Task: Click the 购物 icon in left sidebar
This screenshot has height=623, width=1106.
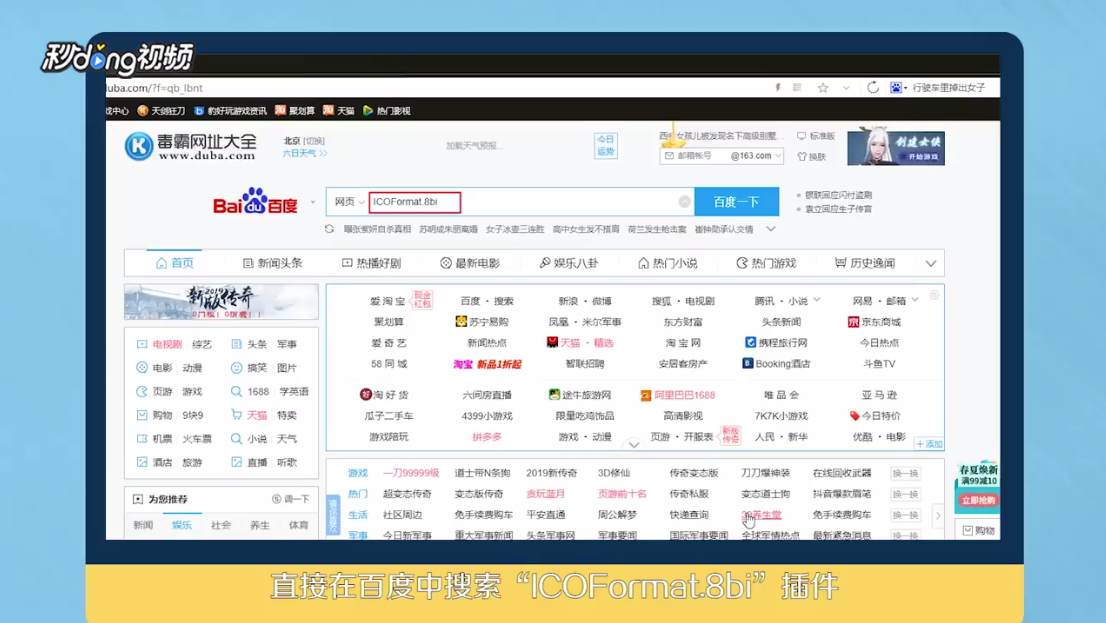Action: [x=142, y=415]
